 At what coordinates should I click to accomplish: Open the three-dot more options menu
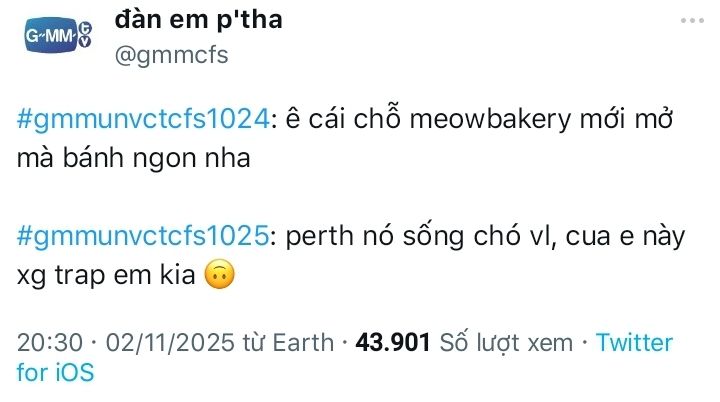tap(692, 21)
